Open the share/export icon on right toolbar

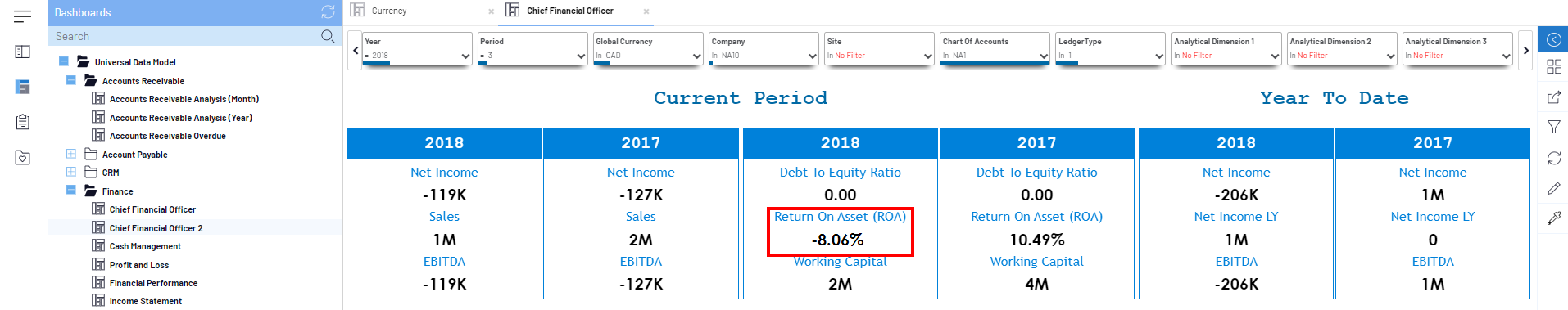1553,97
